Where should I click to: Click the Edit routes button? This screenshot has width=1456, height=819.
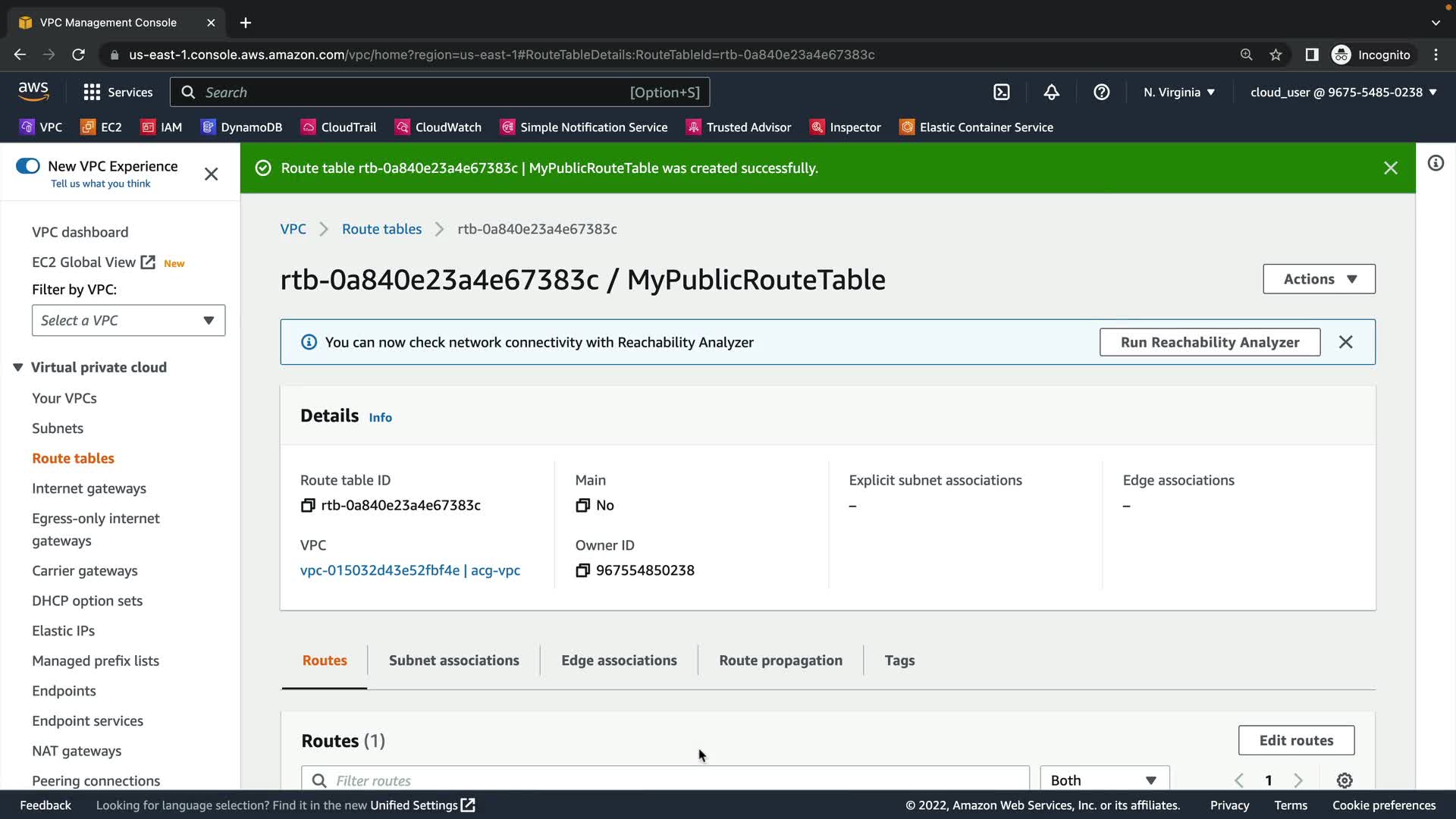click(x=1296, y=741)
